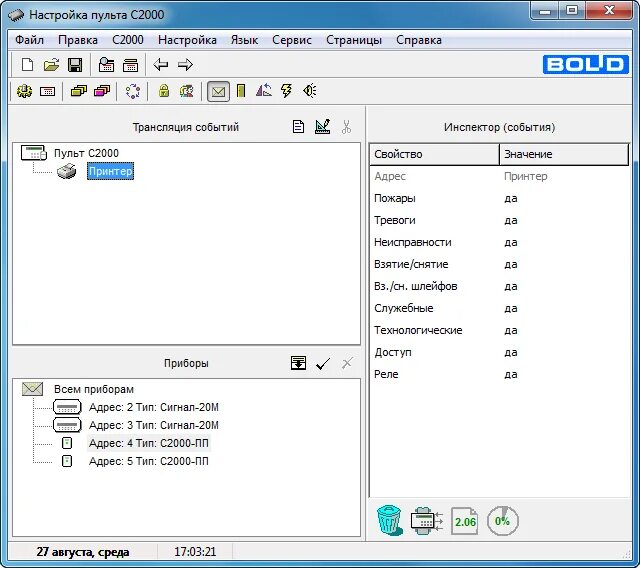640x568 pixels.
Task: Select Адрес: 5 Тип: С2000-ПП
Action: tap(149, 461)
